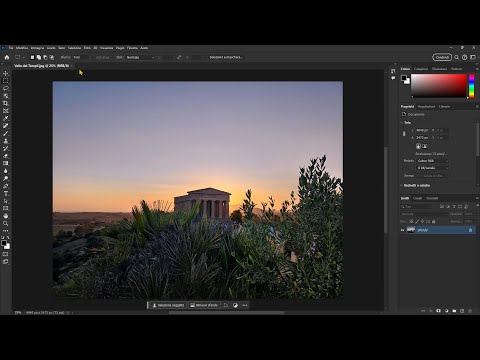Open the File menu
Viewport: 480px width, 360px height.
pyautogui.click(x=11, y=48)
